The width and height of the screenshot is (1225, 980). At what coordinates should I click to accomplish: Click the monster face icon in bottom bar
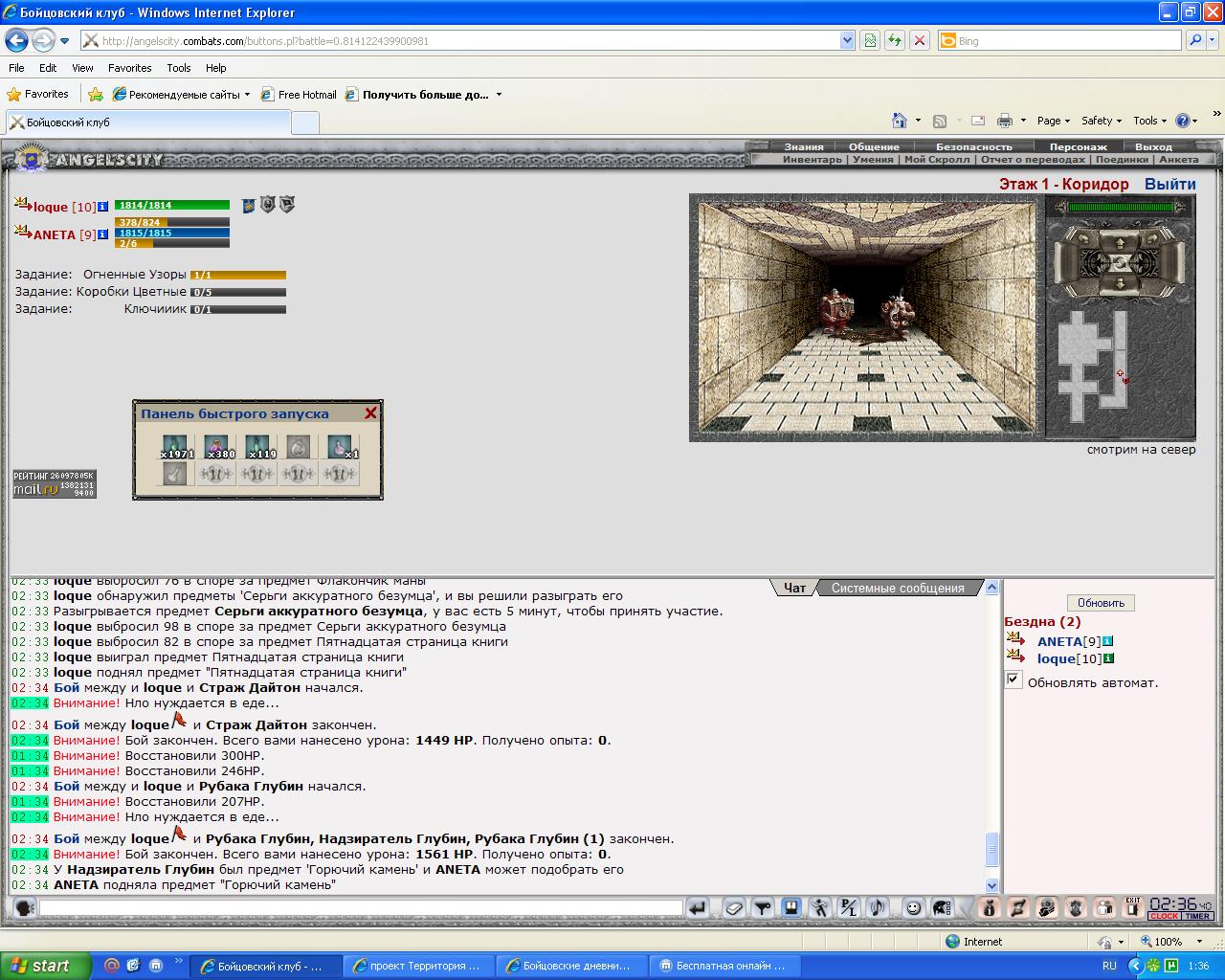point(1076,907)
